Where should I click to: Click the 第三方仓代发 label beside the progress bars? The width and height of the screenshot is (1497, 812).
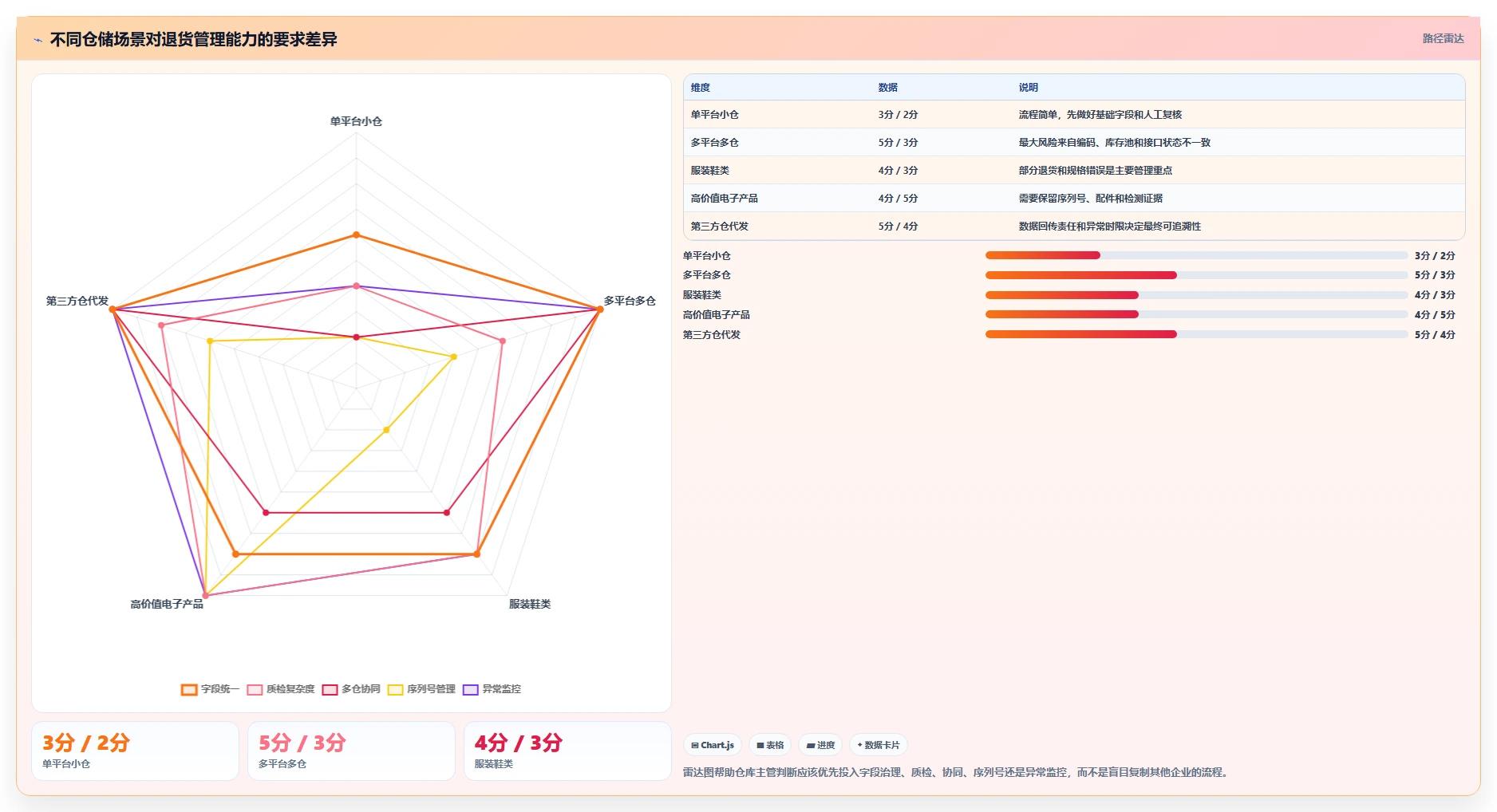tap(712, 335)
